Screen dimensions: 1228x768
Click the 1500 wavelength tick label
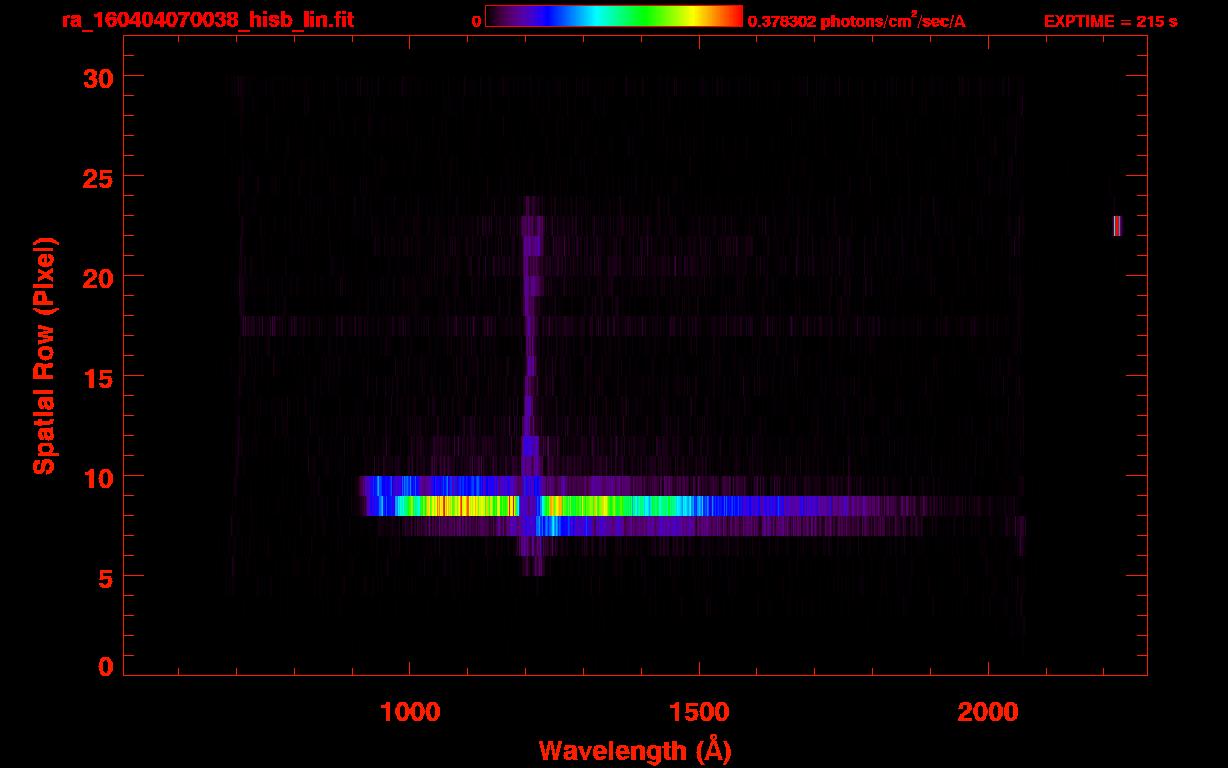tap(698, 712)
